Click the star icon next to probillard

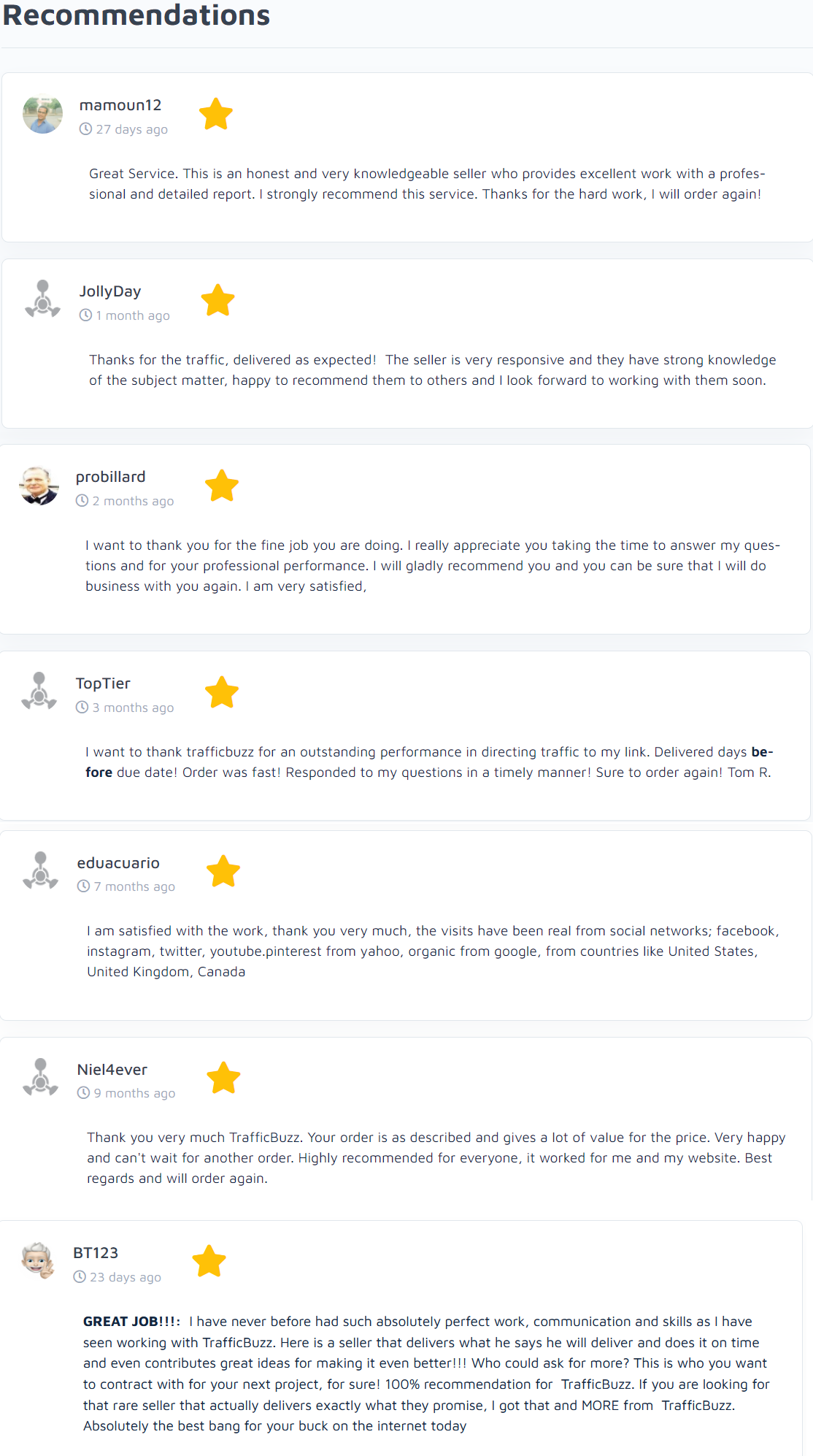[222, 486]
